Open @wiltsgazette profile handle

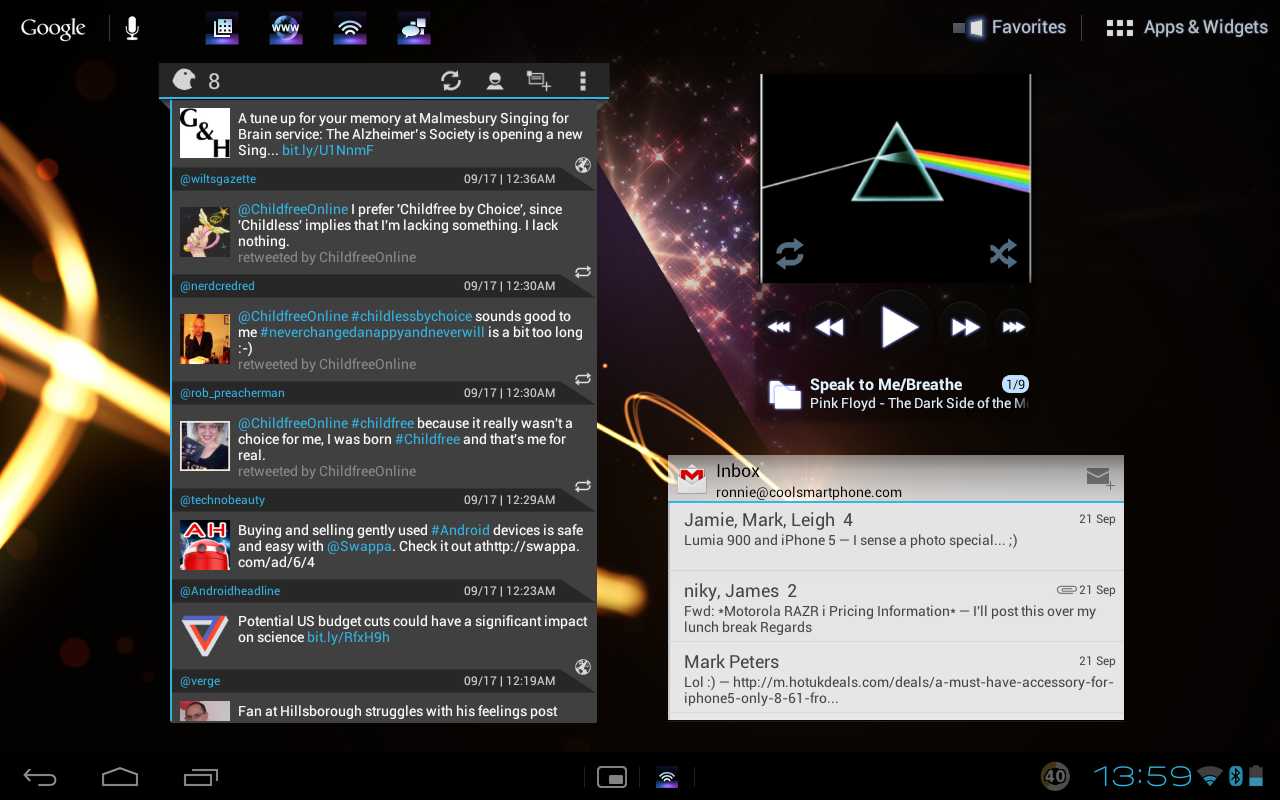click(218, 179)
